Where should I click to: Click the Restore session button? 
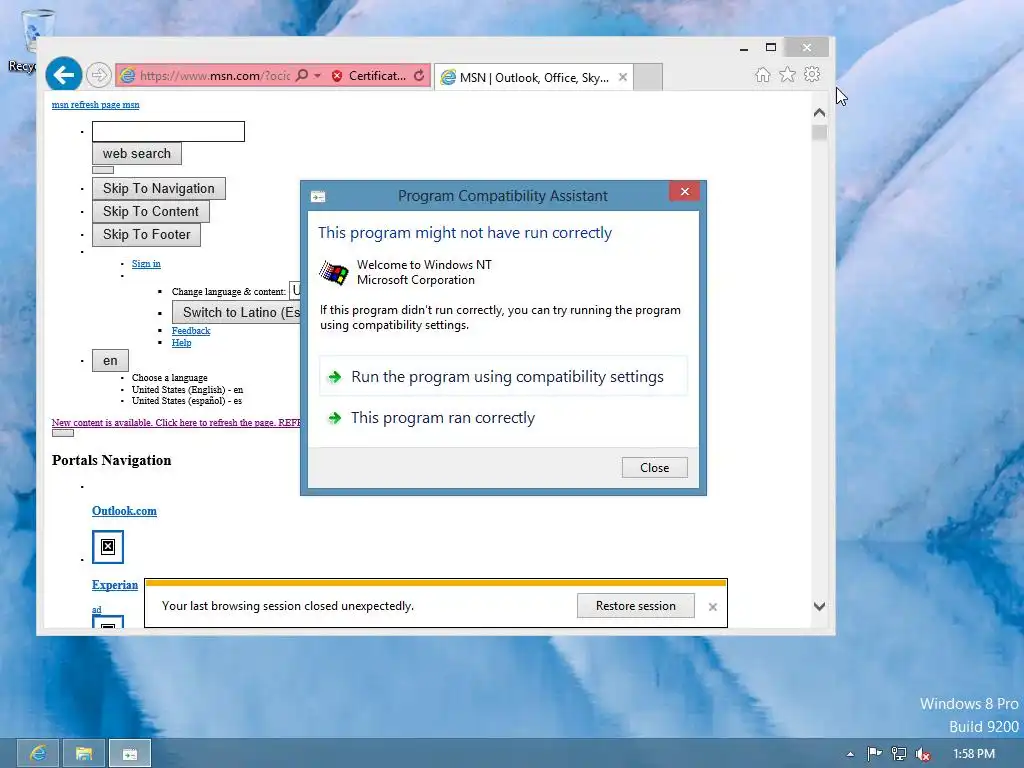(x=635, y=606)
